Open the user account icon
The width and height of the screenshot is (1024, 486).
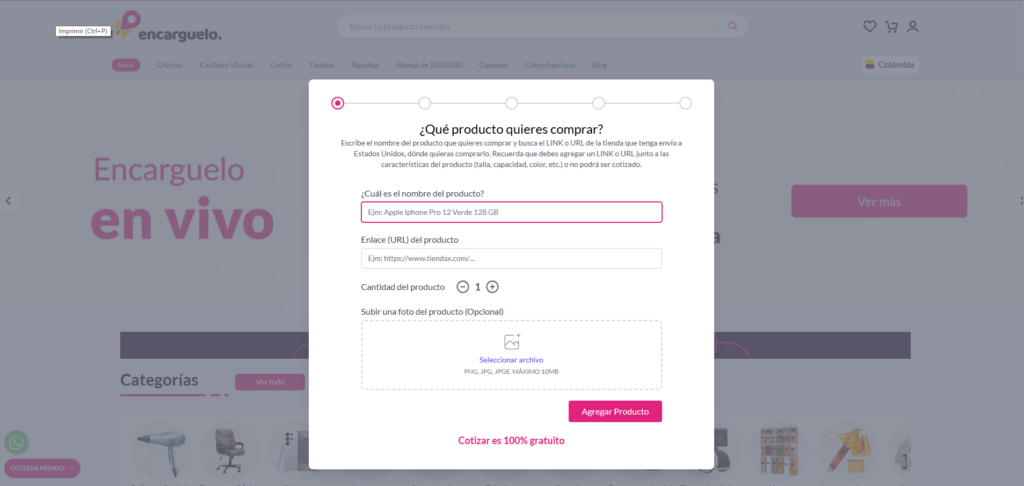913,27
